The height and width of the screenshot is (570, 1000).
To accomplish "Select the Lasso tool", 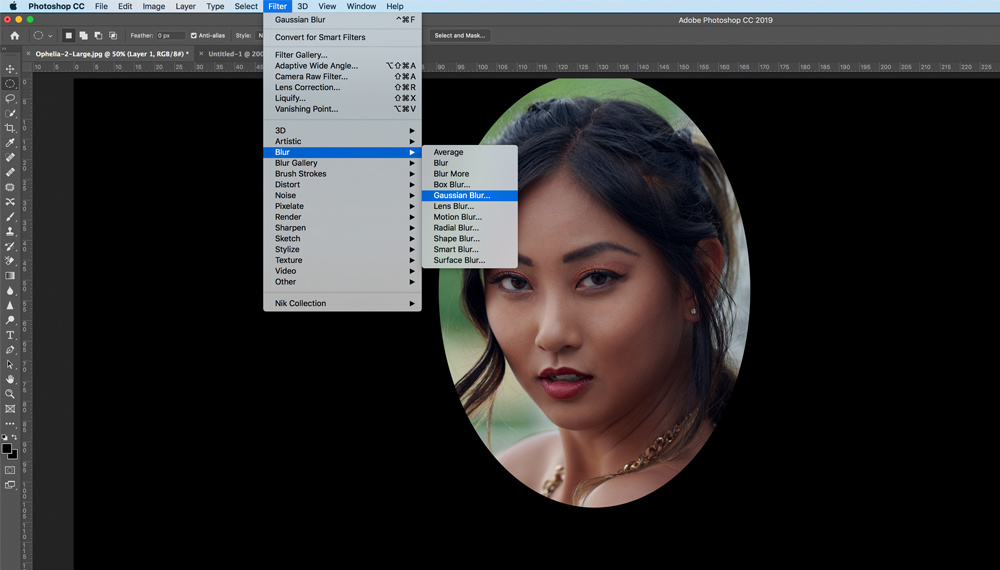I will (x=10, y=99).
